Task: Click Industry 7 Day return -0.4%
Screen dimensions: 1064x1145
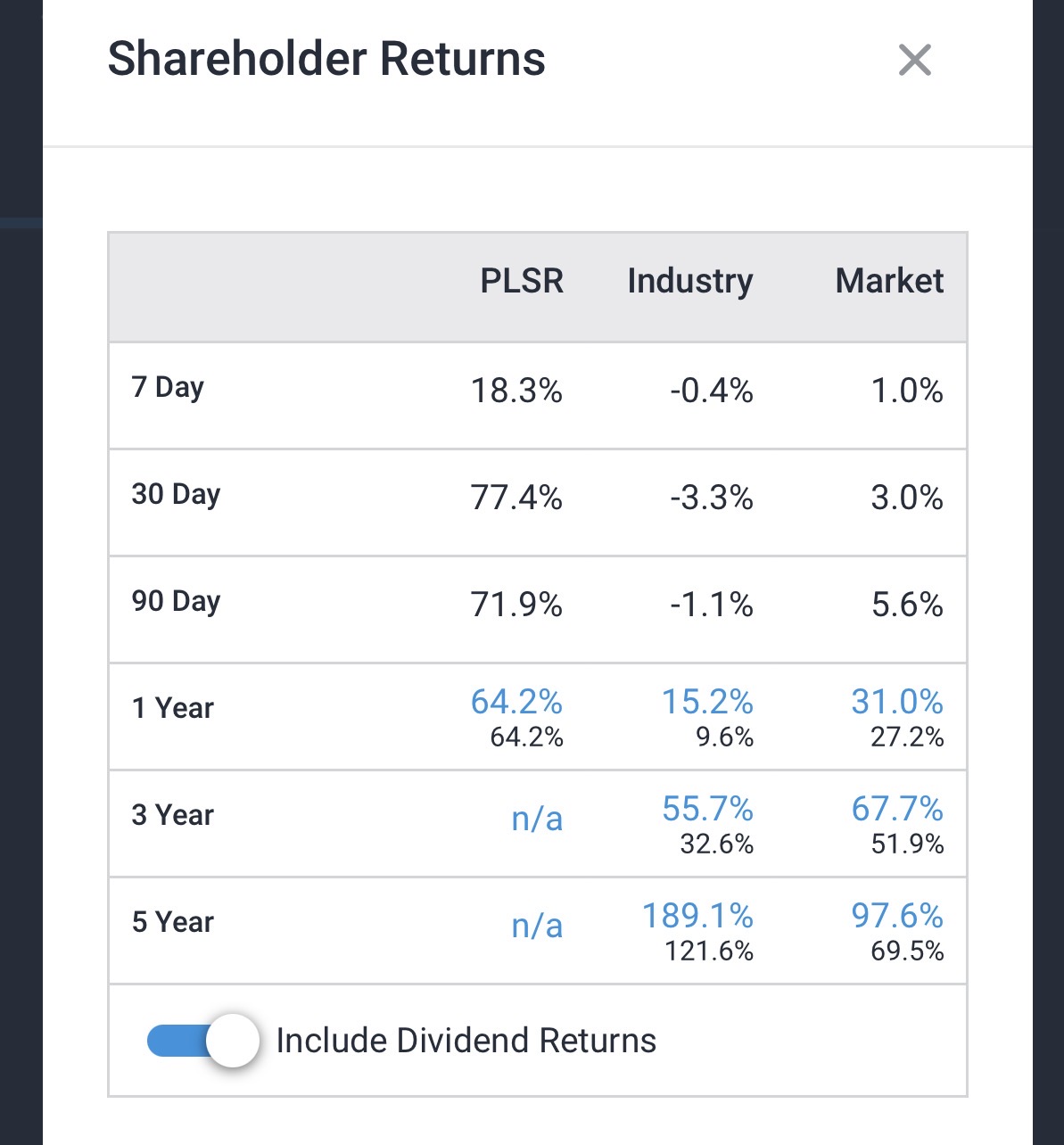Action: [711, 391]
